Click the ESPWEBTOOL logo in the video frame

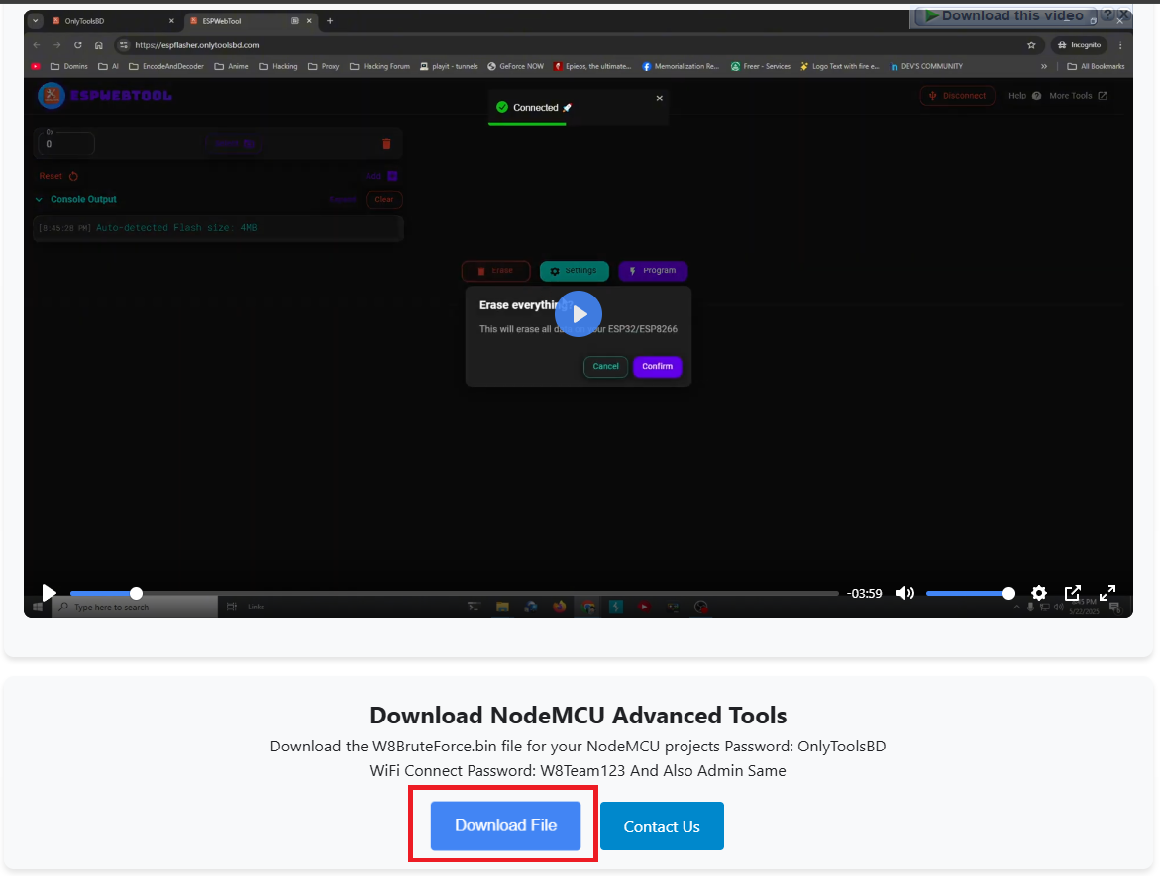point(105,95)
